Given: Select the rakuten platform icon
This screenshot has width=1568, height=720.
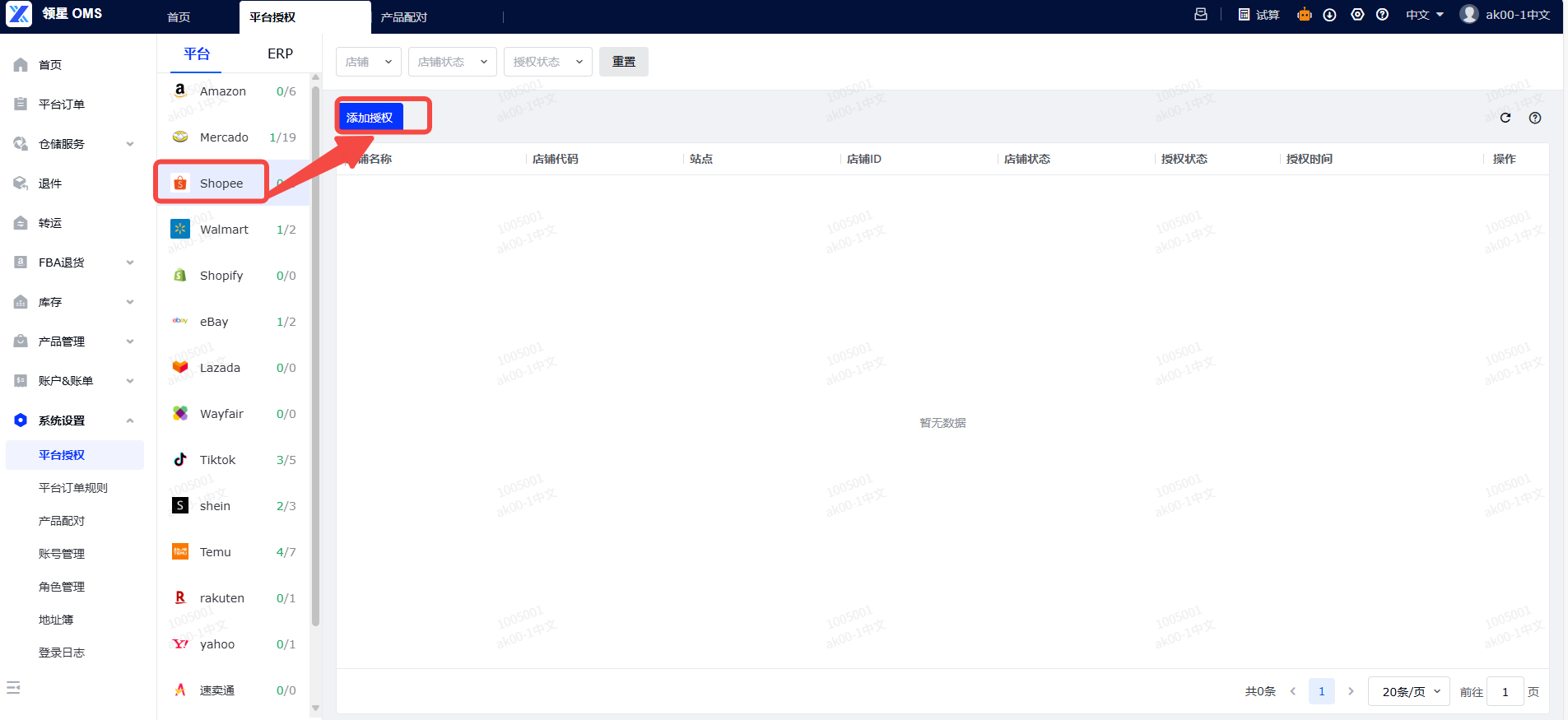Looking at the screenshot, I should click(180, 597).
